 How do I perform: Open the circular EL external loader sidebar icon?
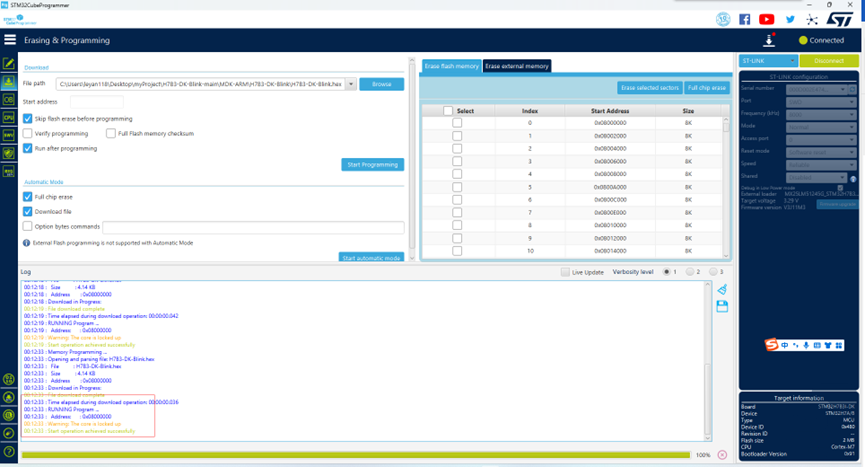[9, 415]
